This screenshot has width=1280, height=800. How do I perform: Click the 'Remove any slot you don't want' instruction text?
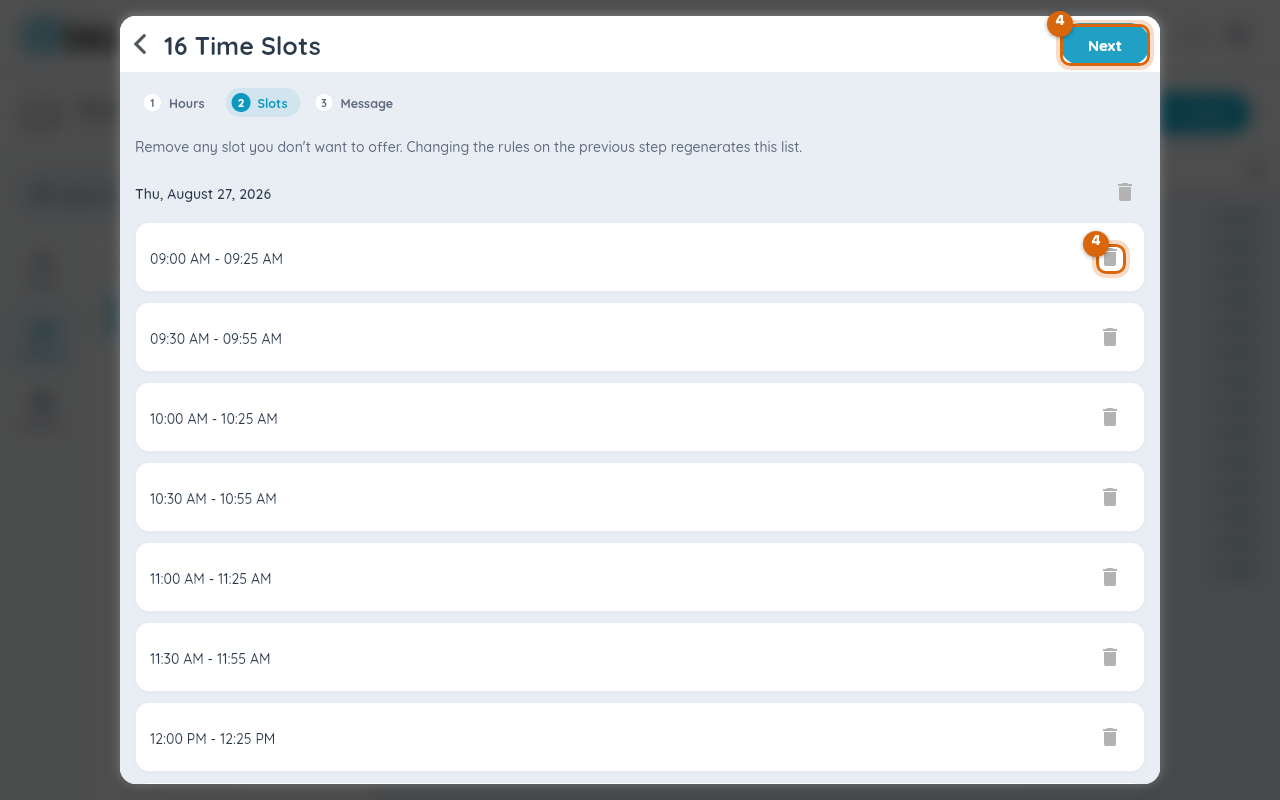click(469, 147)
